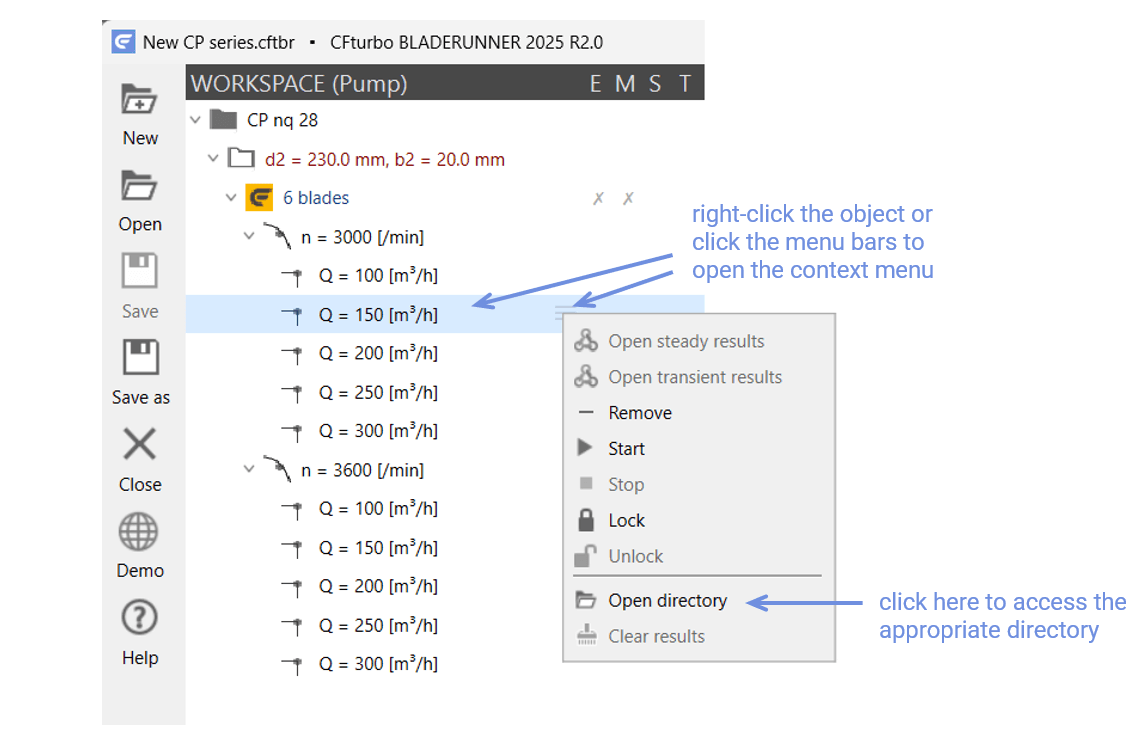The width and height of the screenshot is (1148, 756).
Task: Collapse the 6 blades node
Action: [x=231, y=198]
